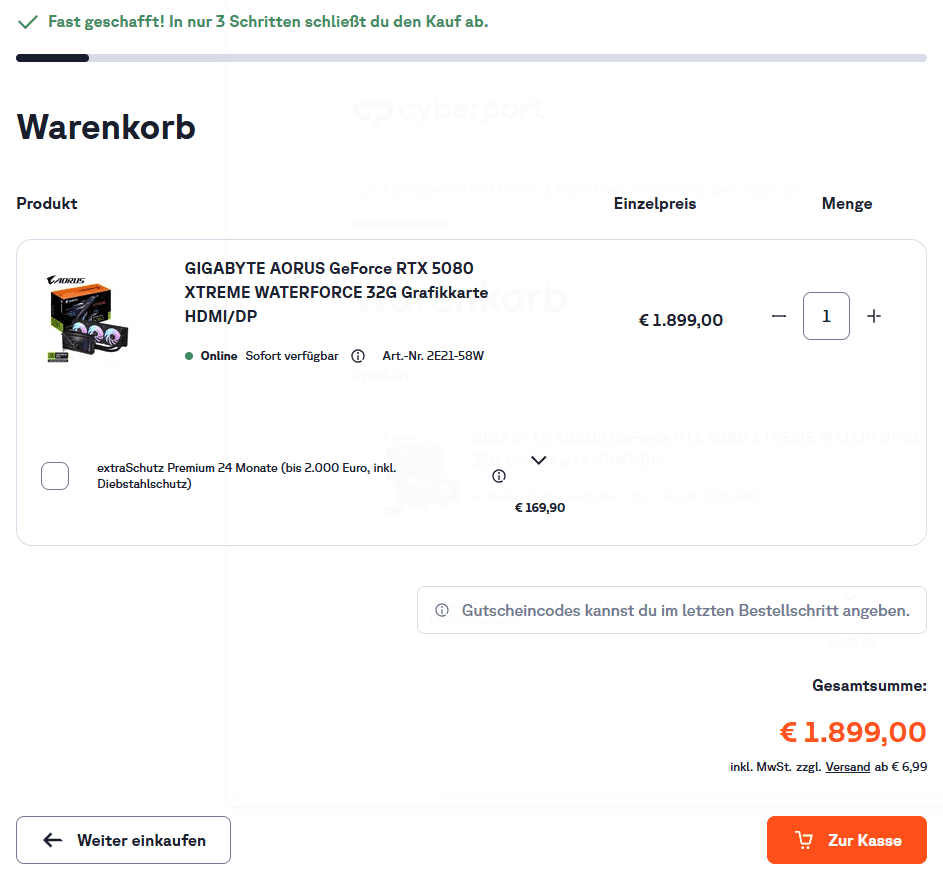Expand the extraSchutz options chevron

pyautogui.click(x=539, y=460)
